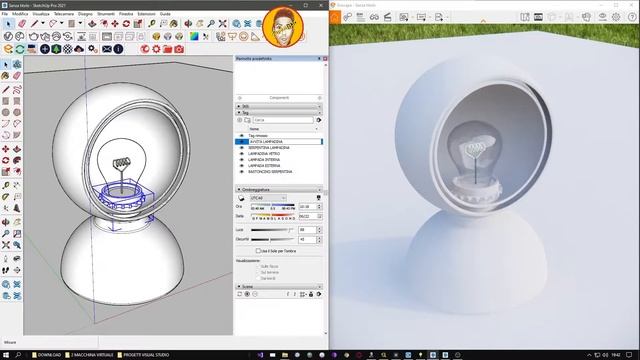The height and width of the screenshot is (360, 640).
Task: Open the Modifica menu
Action: [20, 14]
